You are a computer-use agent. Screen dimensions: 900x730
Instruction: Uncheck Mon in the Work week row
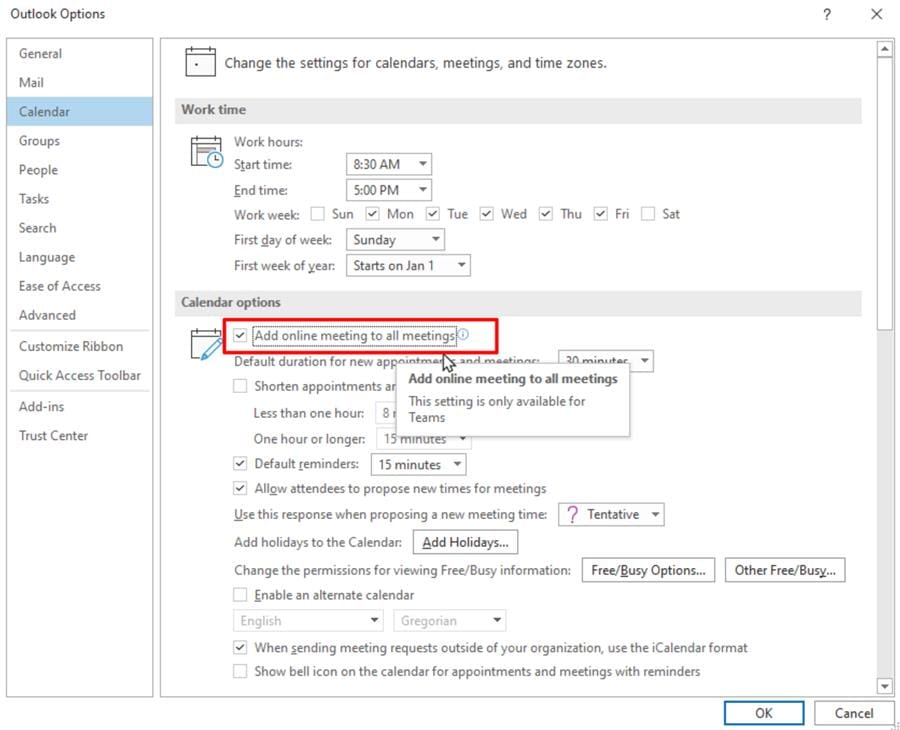point(373,213)
